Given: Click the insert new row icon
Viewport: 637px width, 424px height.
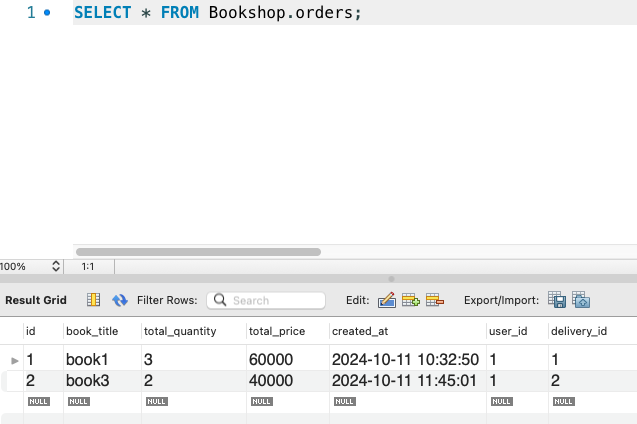Looking at the screenshot, I should pos(411,300).
